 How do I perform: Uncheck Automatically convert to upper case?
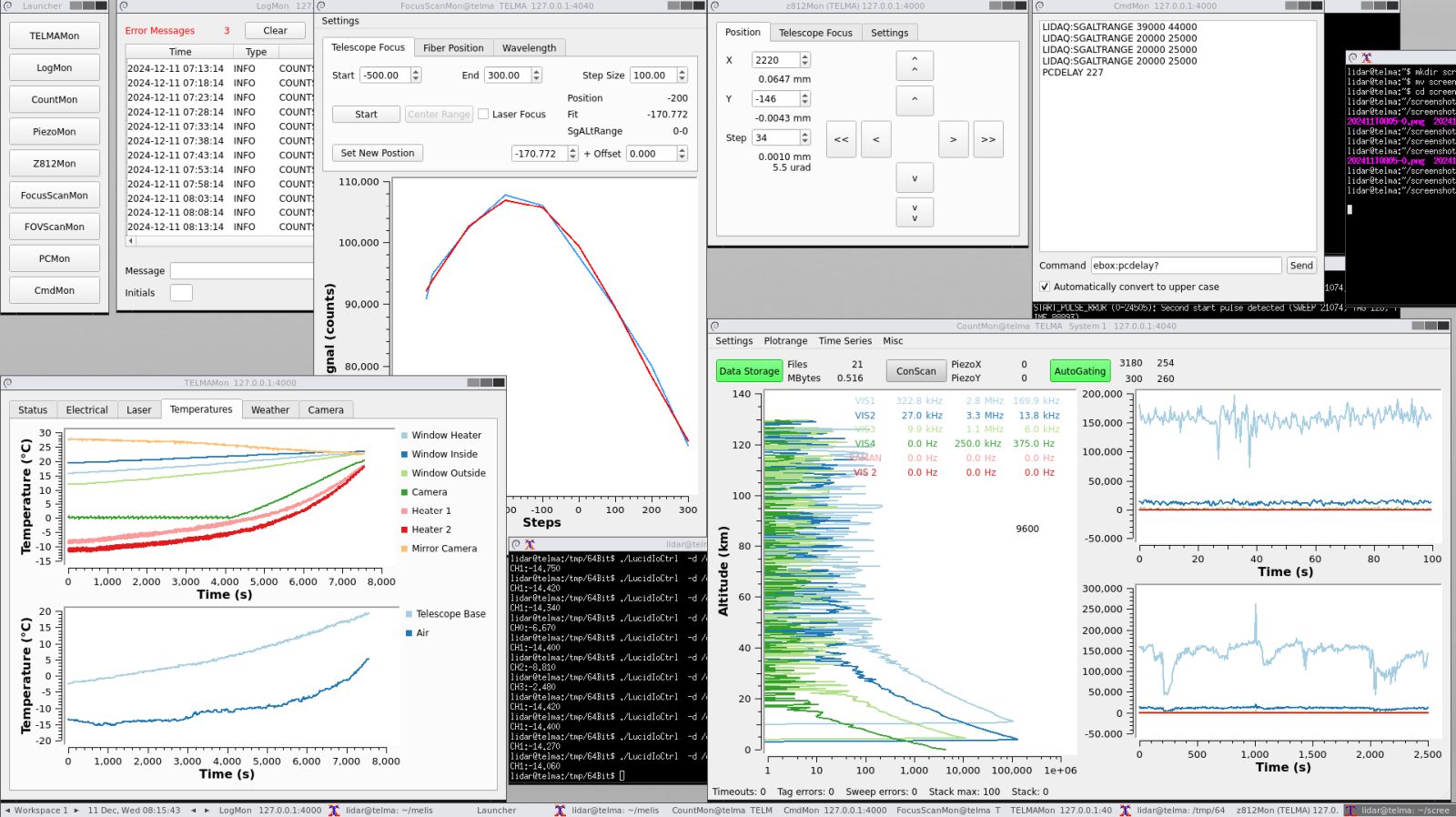pos(1045,287)
